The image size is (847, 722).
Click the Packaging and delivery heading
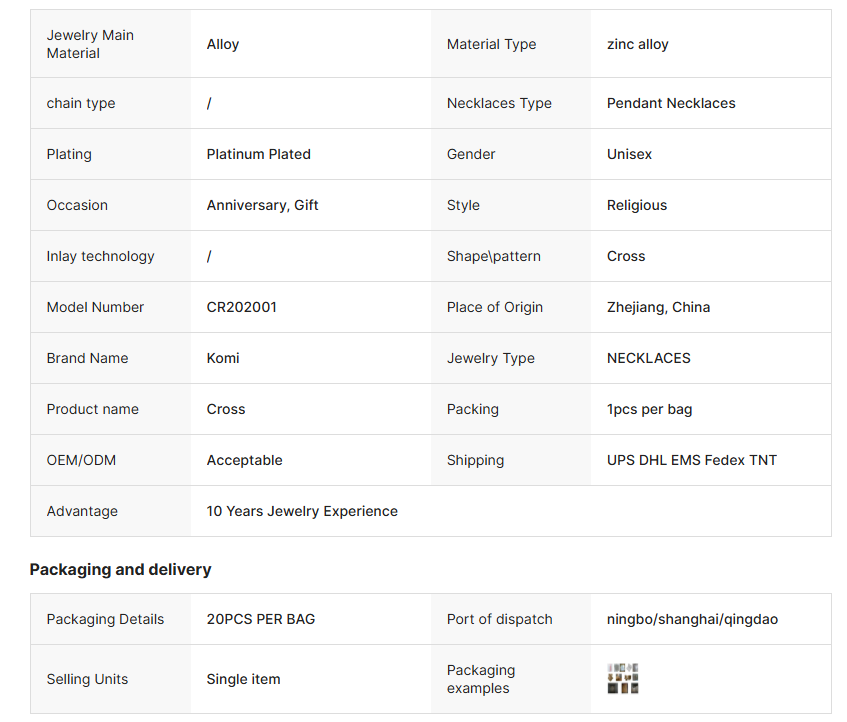tap(120, 569)
